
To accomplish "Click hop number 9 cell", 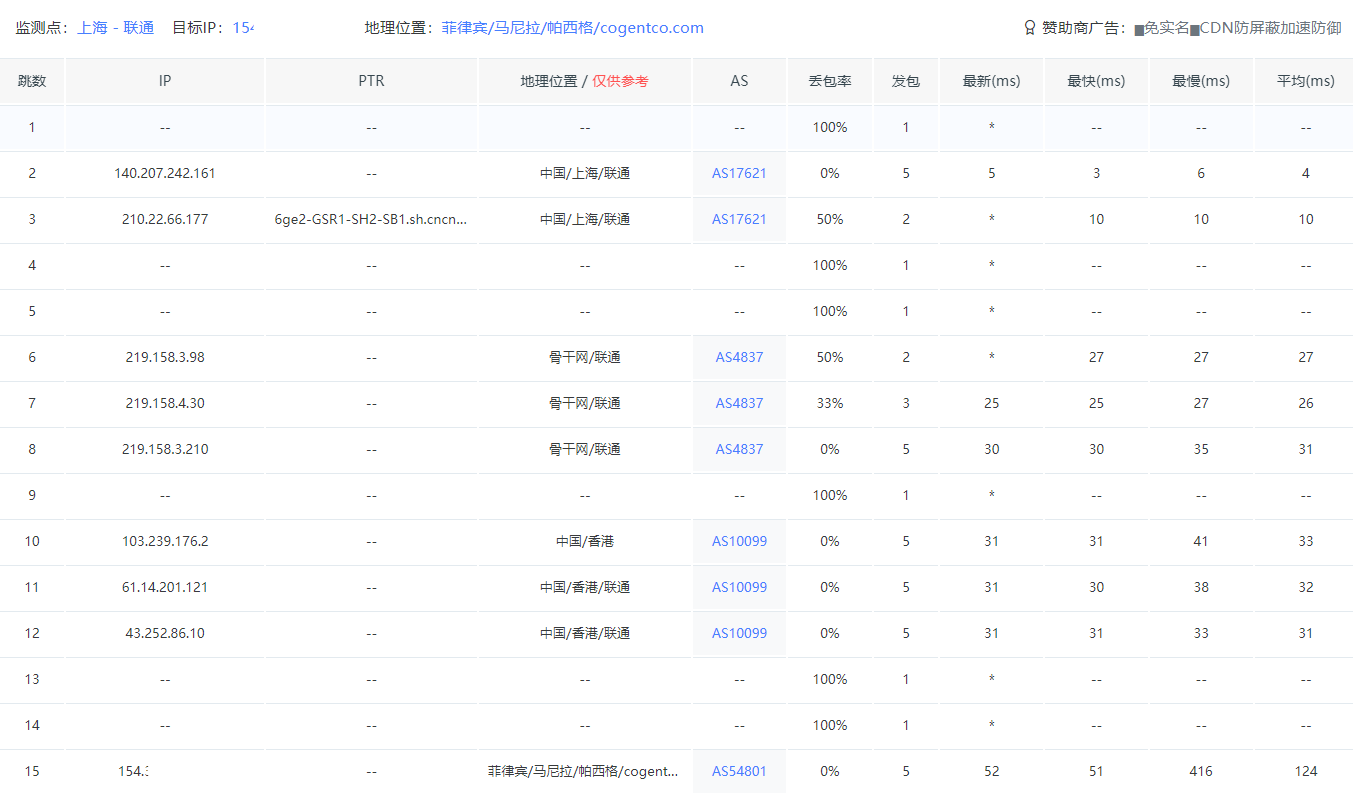I will pos(32,495).
